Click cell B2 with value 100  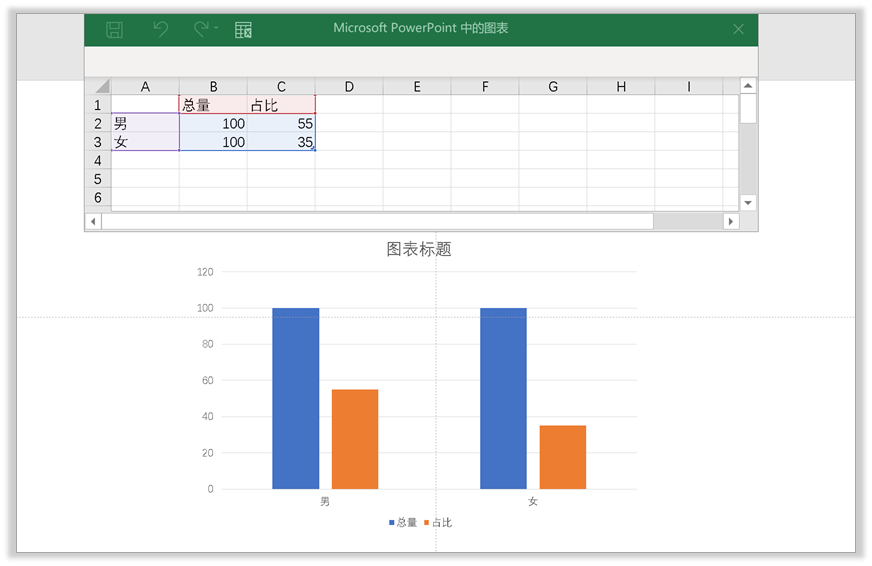click(213, 123)
